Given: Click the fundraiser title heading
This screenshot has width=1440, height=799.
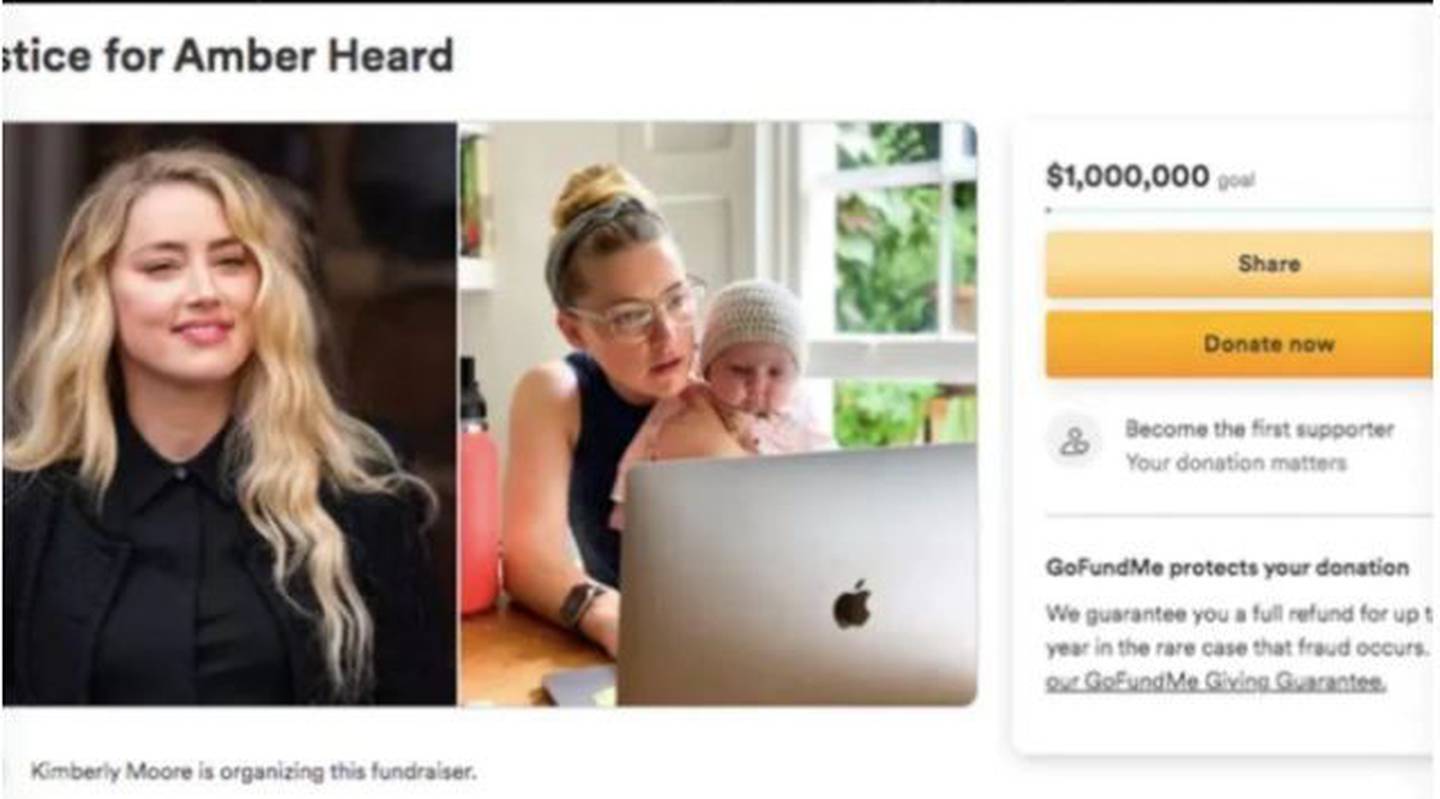Looking at the screenshot, I should (228, 56).
